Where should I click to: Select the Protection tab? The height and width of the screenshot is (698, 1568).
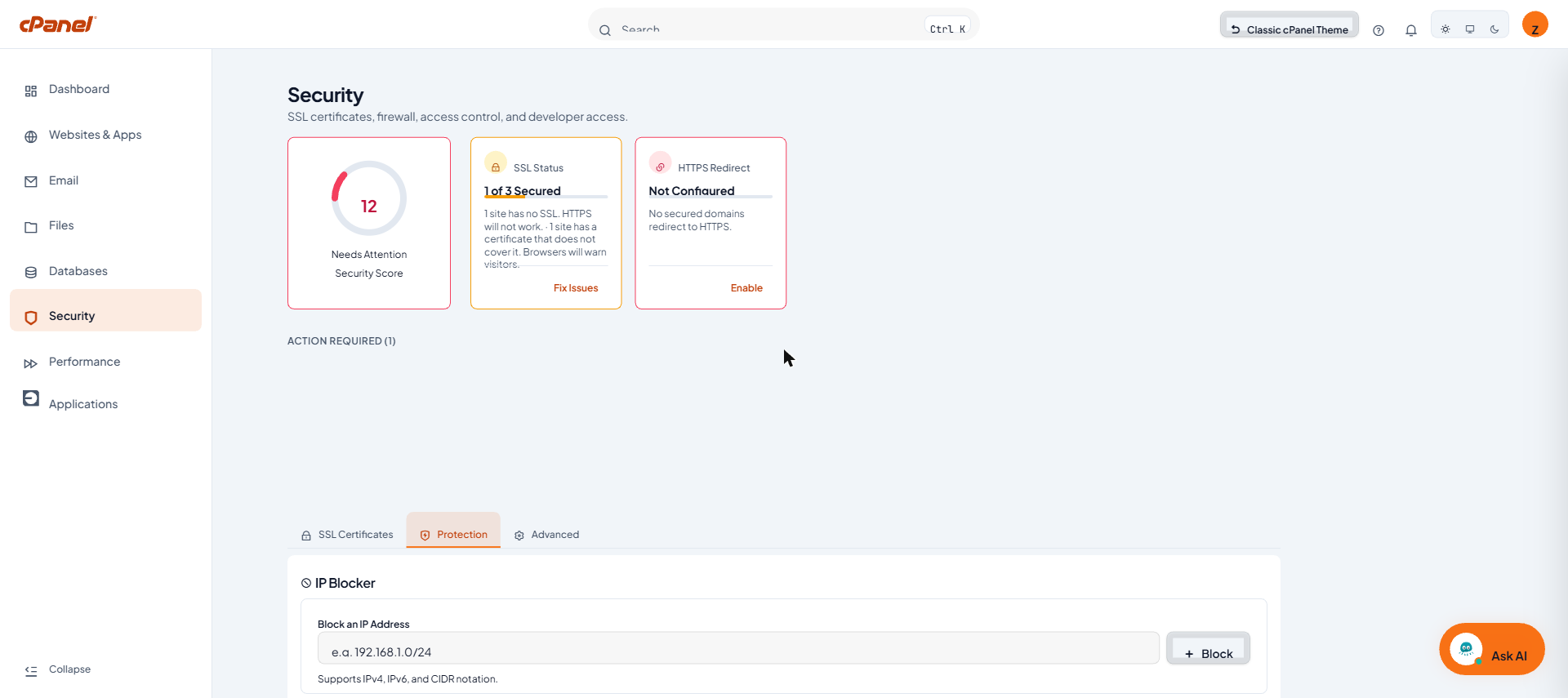click(x=453, y=531)
